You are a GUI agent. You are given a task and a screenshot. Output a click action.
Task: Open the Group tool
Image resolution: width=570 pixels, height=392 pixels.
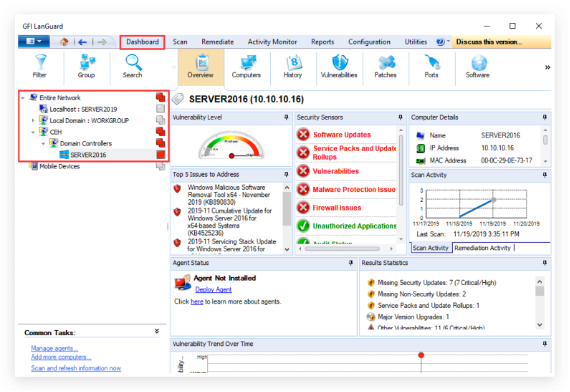point(86,66)
